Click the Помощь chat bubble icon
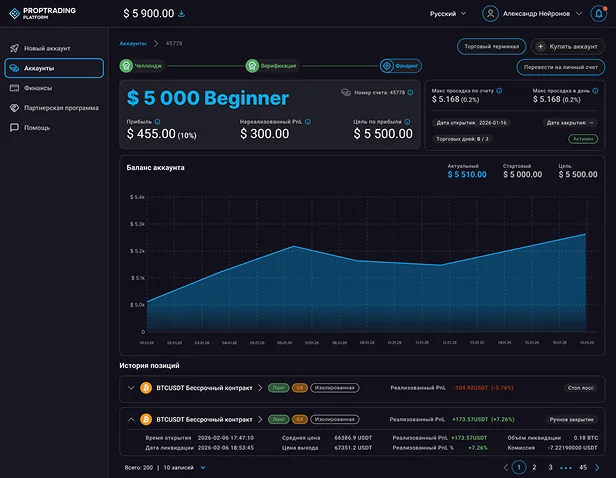Screen dimensions: 616x478 click(15, 128)
